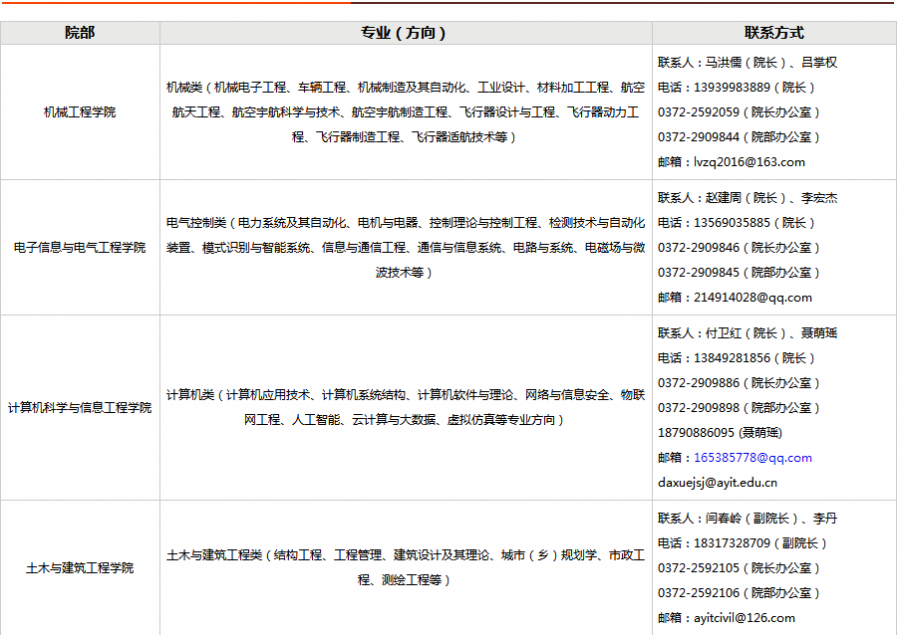Click the 院部 column header
Viewport: 900px width, 635px height.
[80, 33]
